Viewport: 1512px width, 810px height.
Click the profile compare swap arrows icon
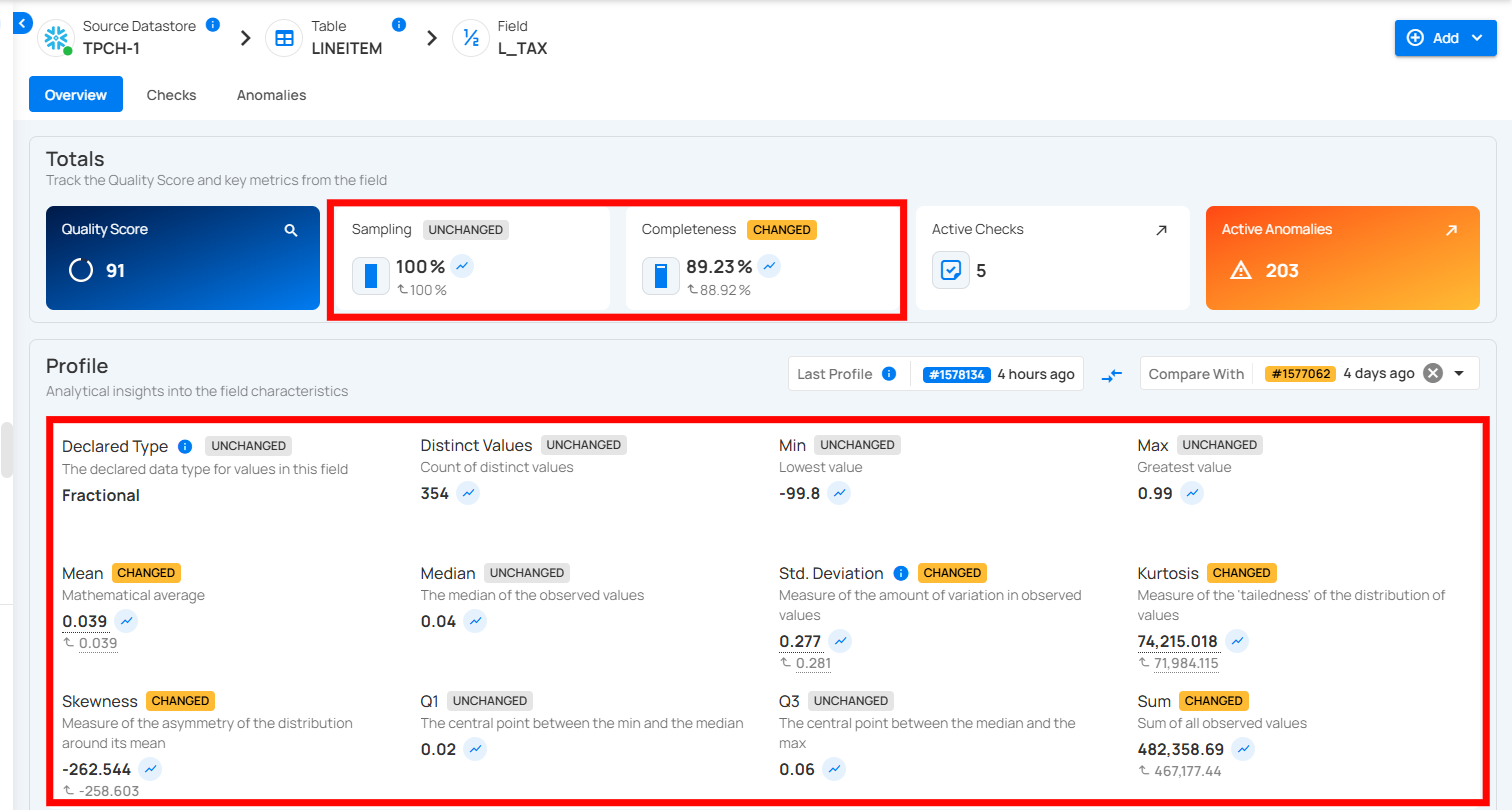click(1112, 375)
